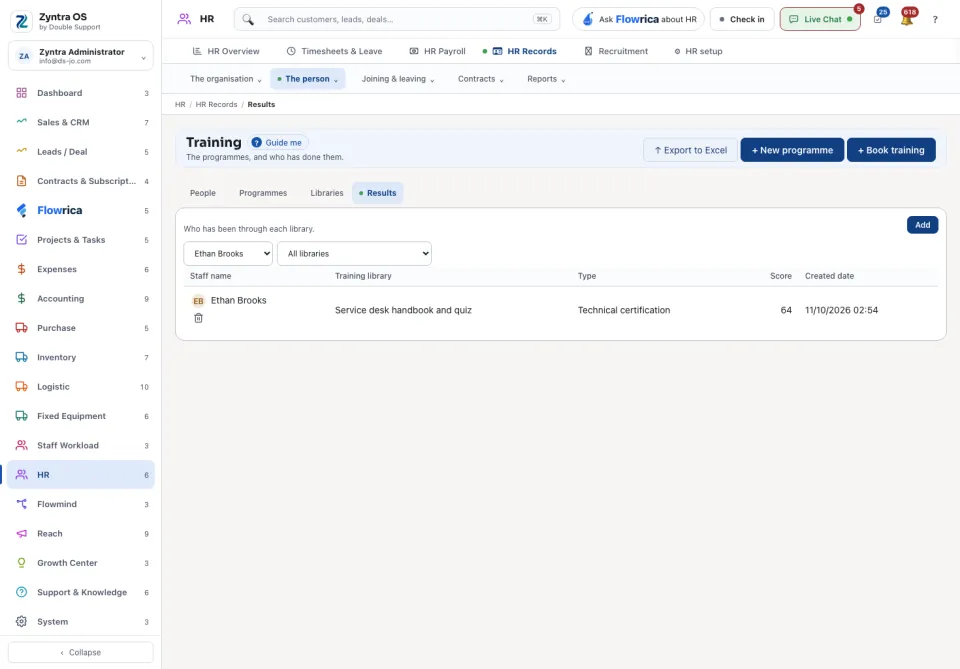The image size is (960, 669).
Task: Focus the search customers input field
Action: 397,20
